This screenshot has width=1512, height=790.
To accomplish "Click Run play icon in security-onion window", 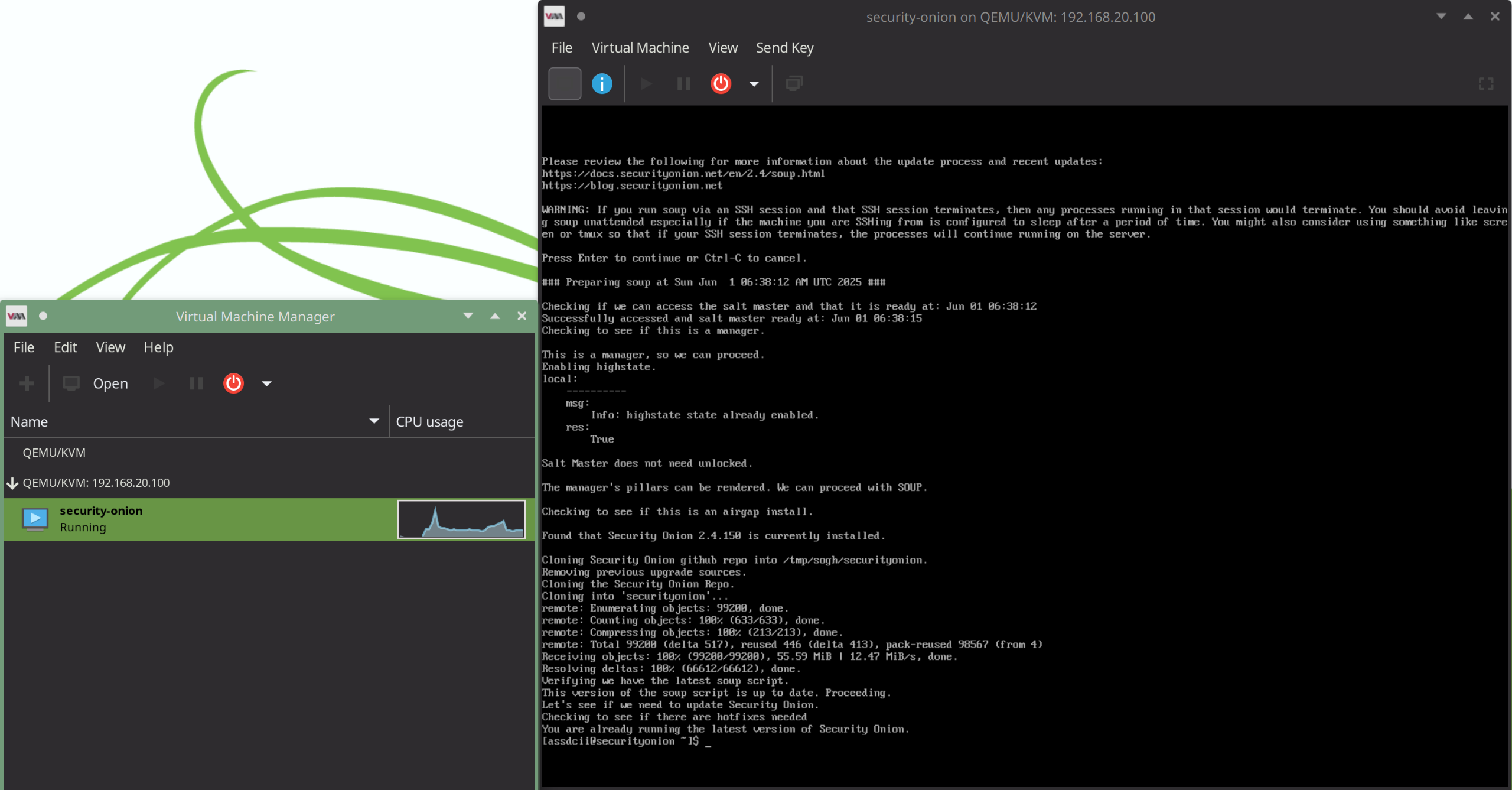I will 646,84.
